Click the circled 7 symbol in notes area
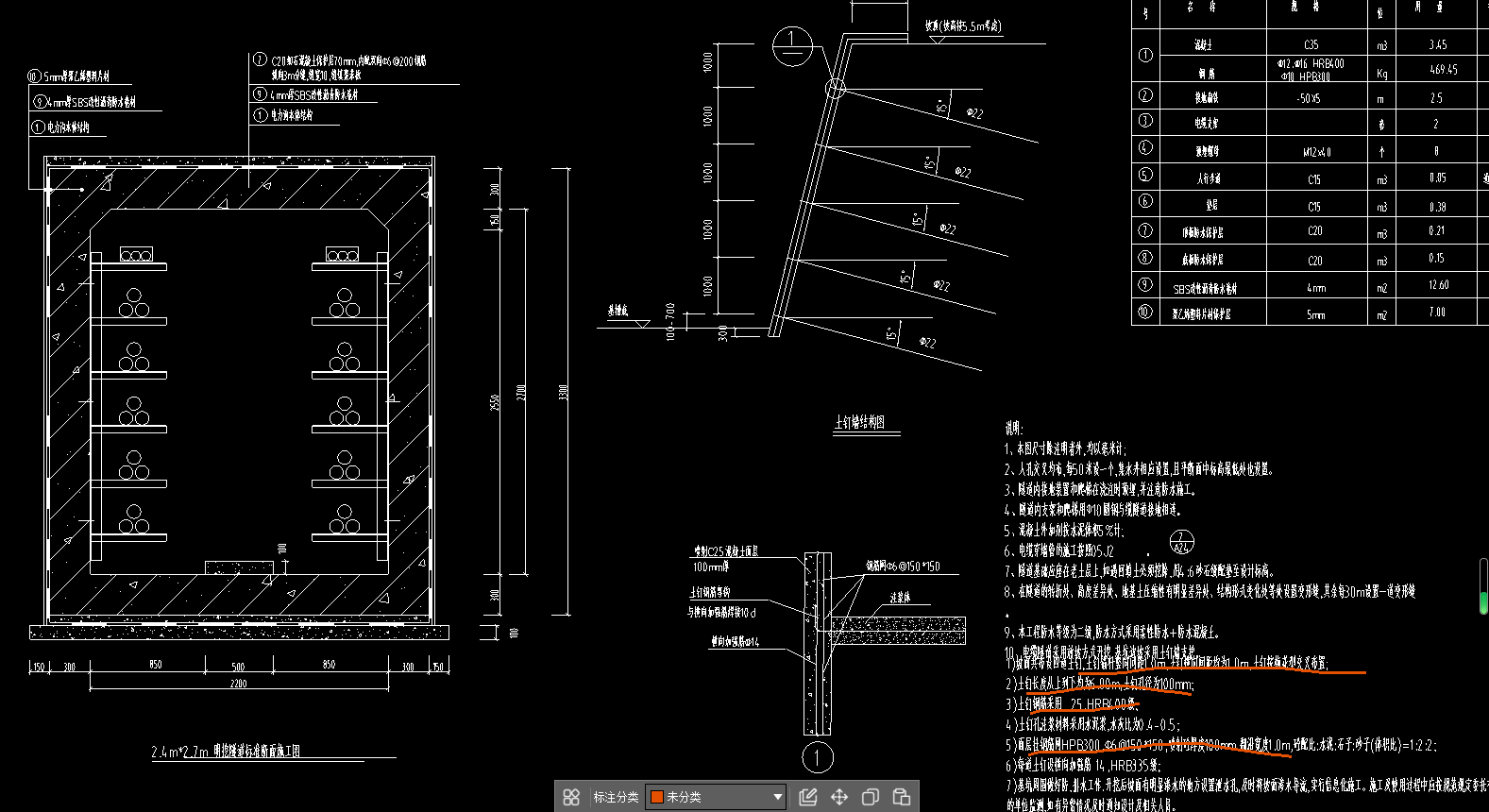Screen dimensions: 1489x812 pos(1180,542)
